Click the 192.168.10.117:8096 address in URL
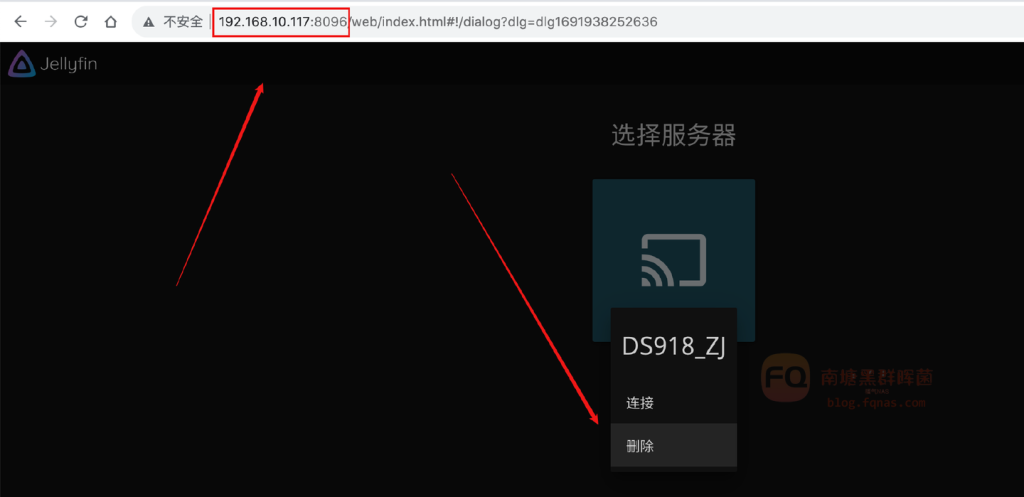 click(282, 21)
